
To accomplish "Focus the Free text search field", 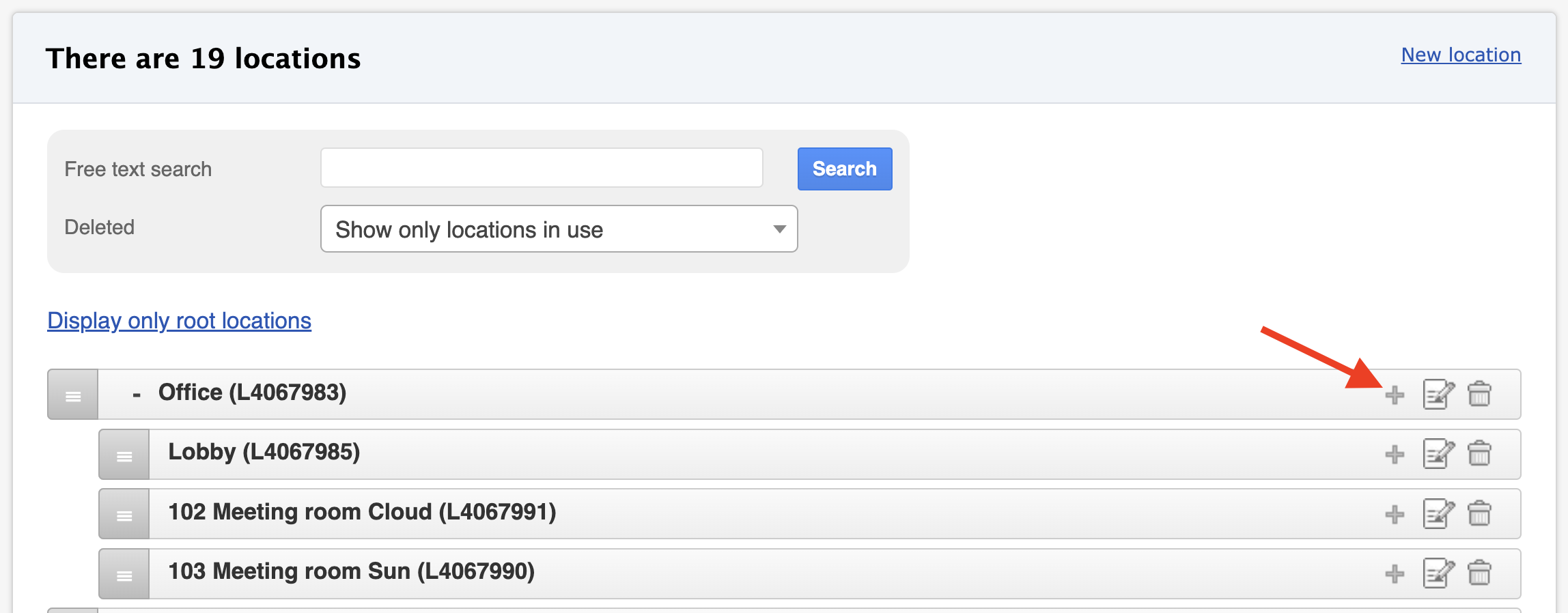I will [542, 168].
